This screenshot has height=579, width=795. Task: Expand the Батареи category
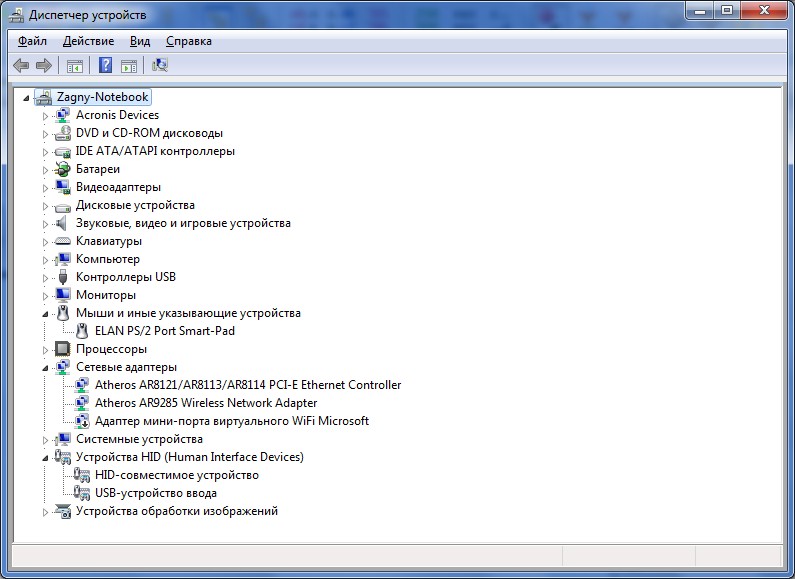pyautogui.click(x=45, y=170)
